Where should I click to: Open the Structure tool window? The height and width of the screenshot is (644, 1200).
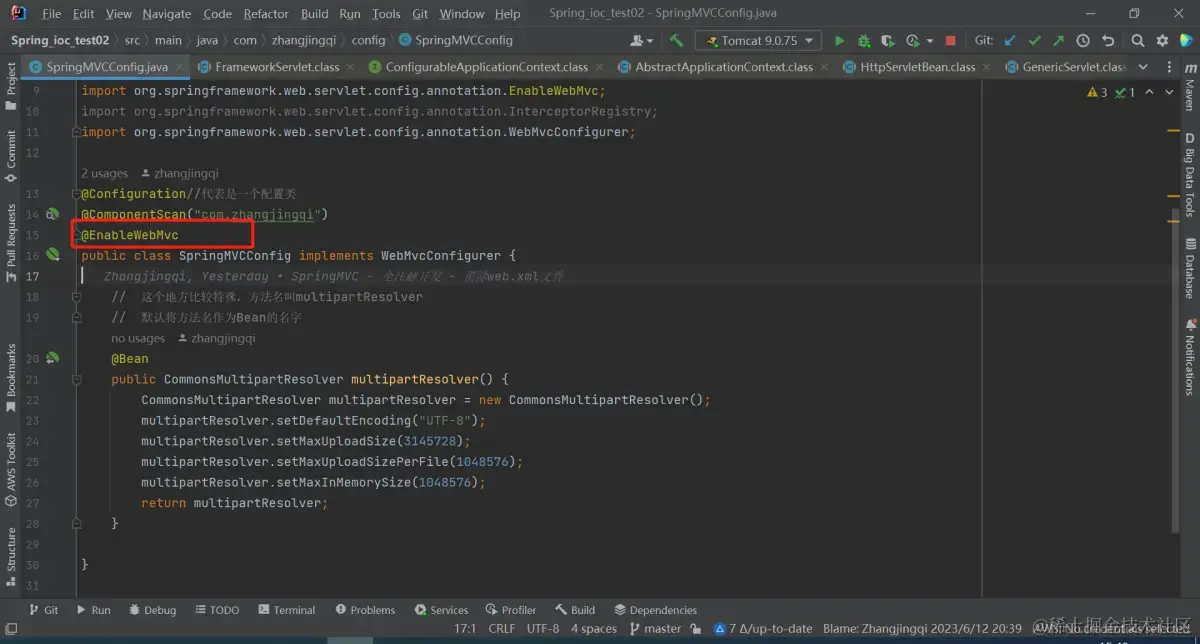point(11,558)
